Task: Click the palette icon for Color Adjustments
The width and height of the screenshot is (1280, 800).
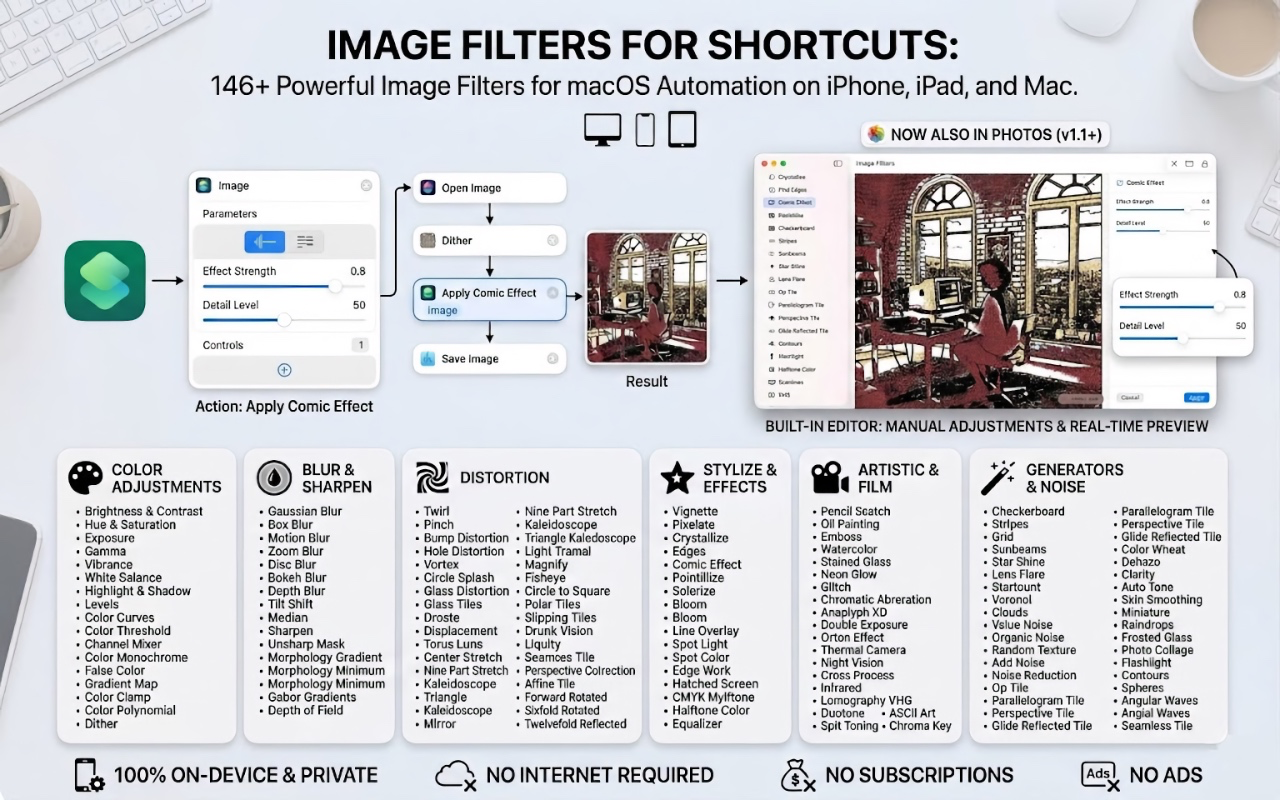Action: click(85, 478)
